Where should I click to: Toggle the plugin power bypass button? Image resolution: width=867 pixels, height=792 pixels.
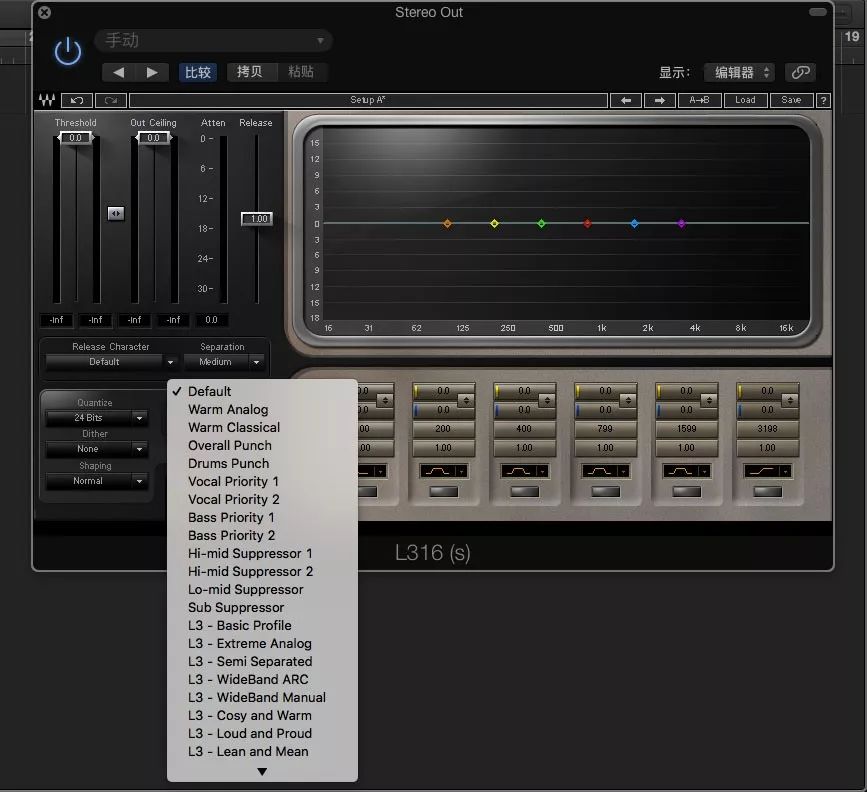(67, 51)
